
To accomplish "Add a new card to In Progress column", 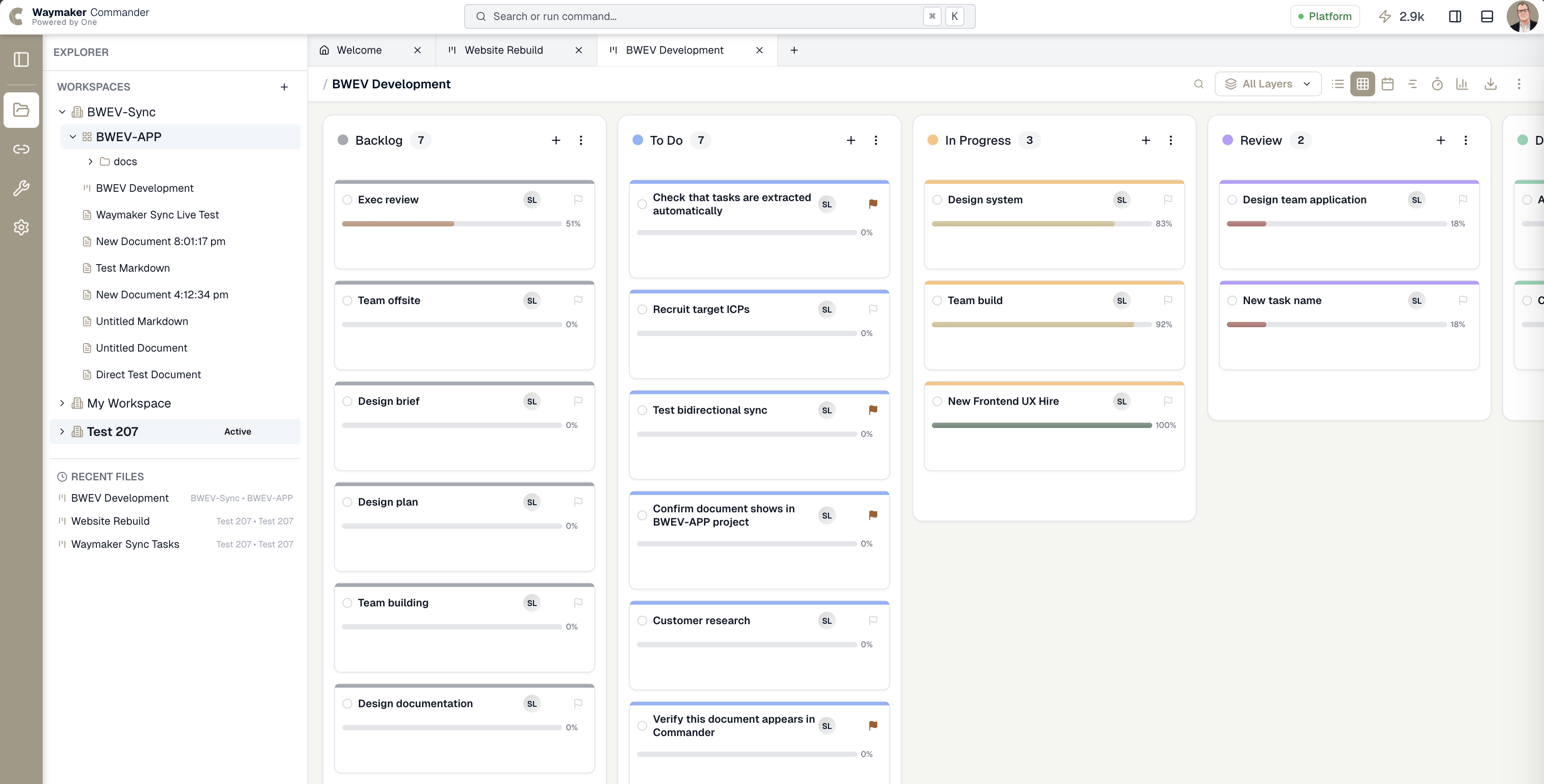I will 1146,139.
